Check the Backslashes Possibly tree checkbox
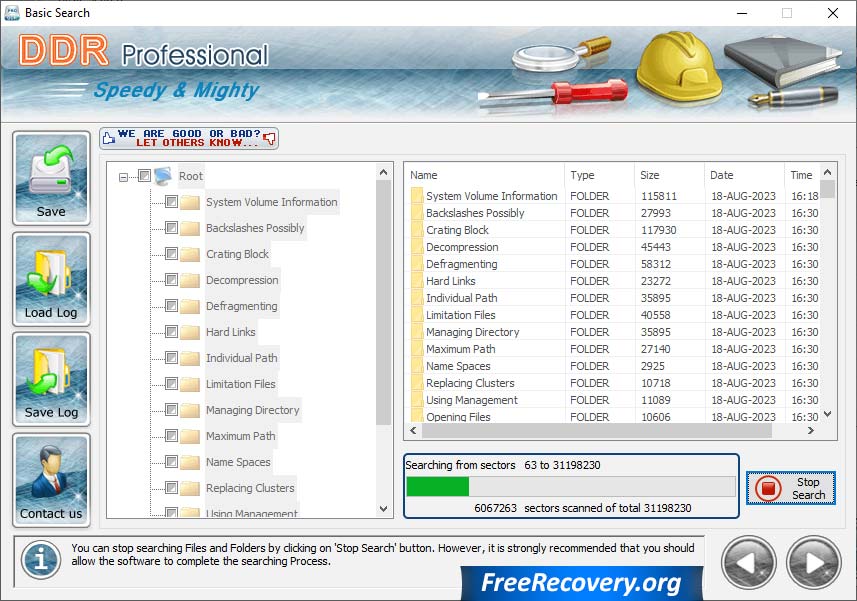Viewport: 857px width, 601px height. (x=171, y=227)
